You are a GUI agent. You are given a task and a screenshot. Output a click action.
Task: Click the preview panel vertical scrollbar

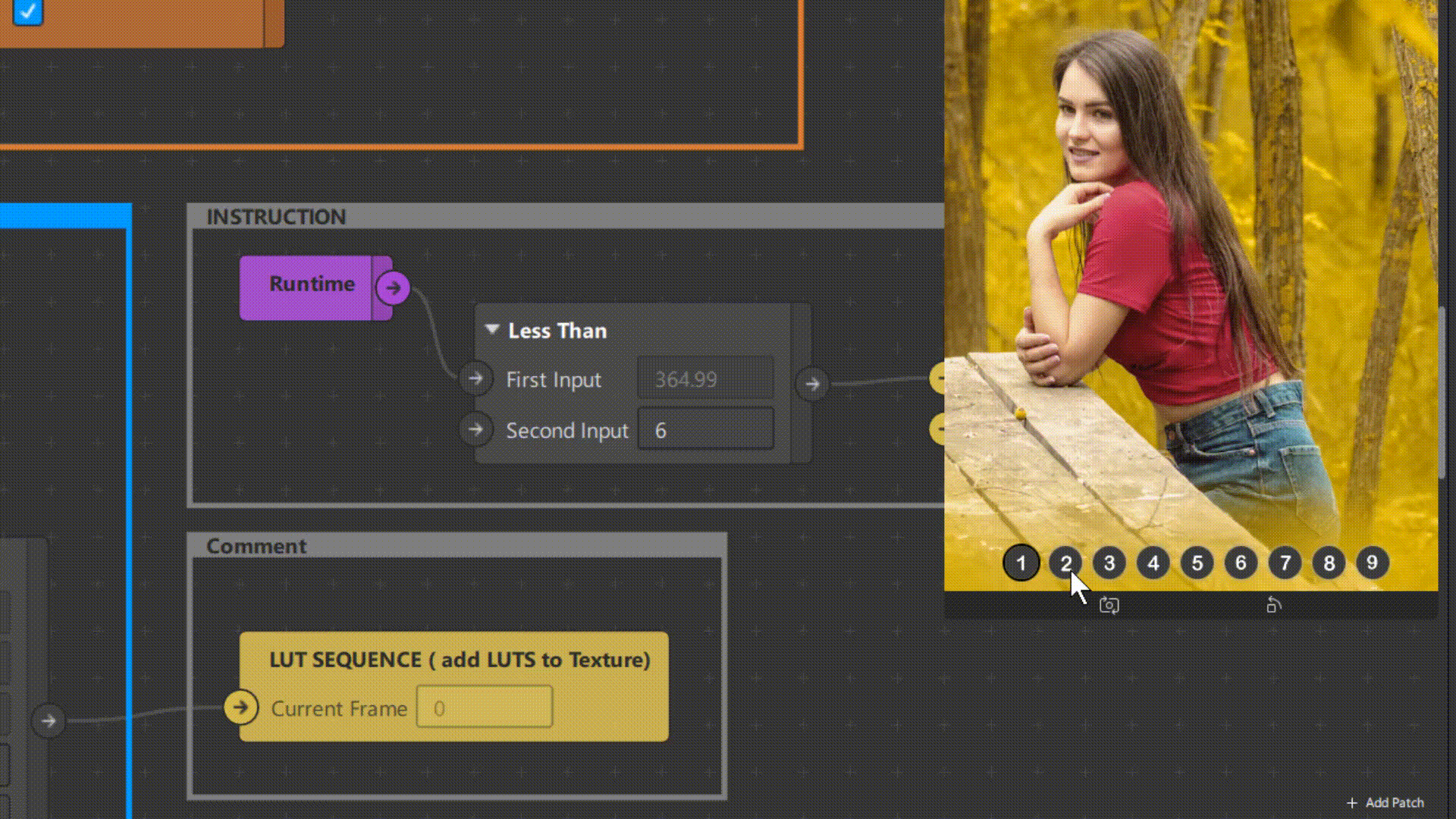point(1442,391)
